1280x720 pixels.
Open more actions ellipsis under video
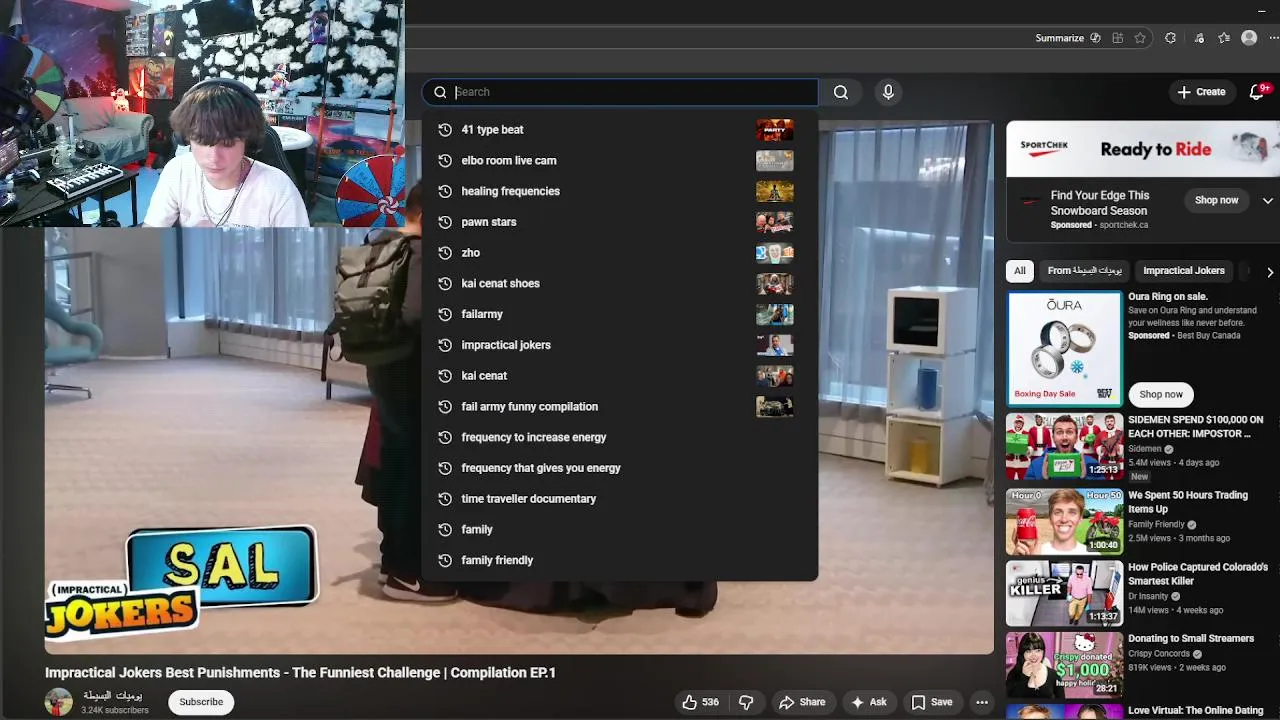(982, 702)
